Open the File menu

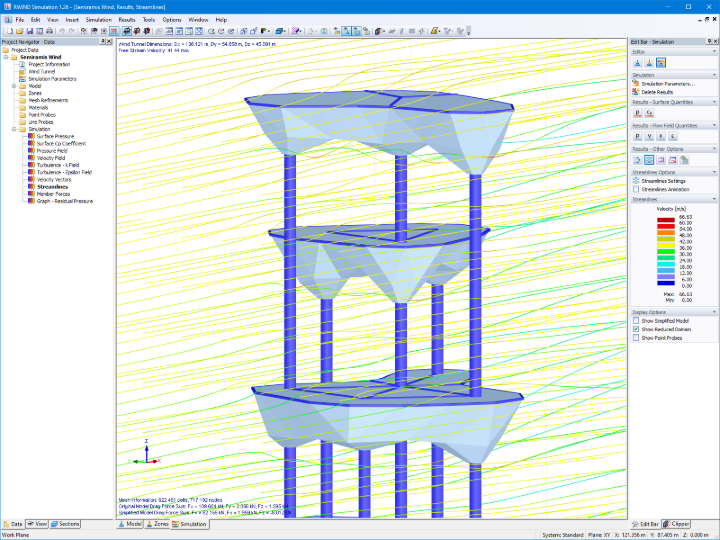click(x=20, y=20)
